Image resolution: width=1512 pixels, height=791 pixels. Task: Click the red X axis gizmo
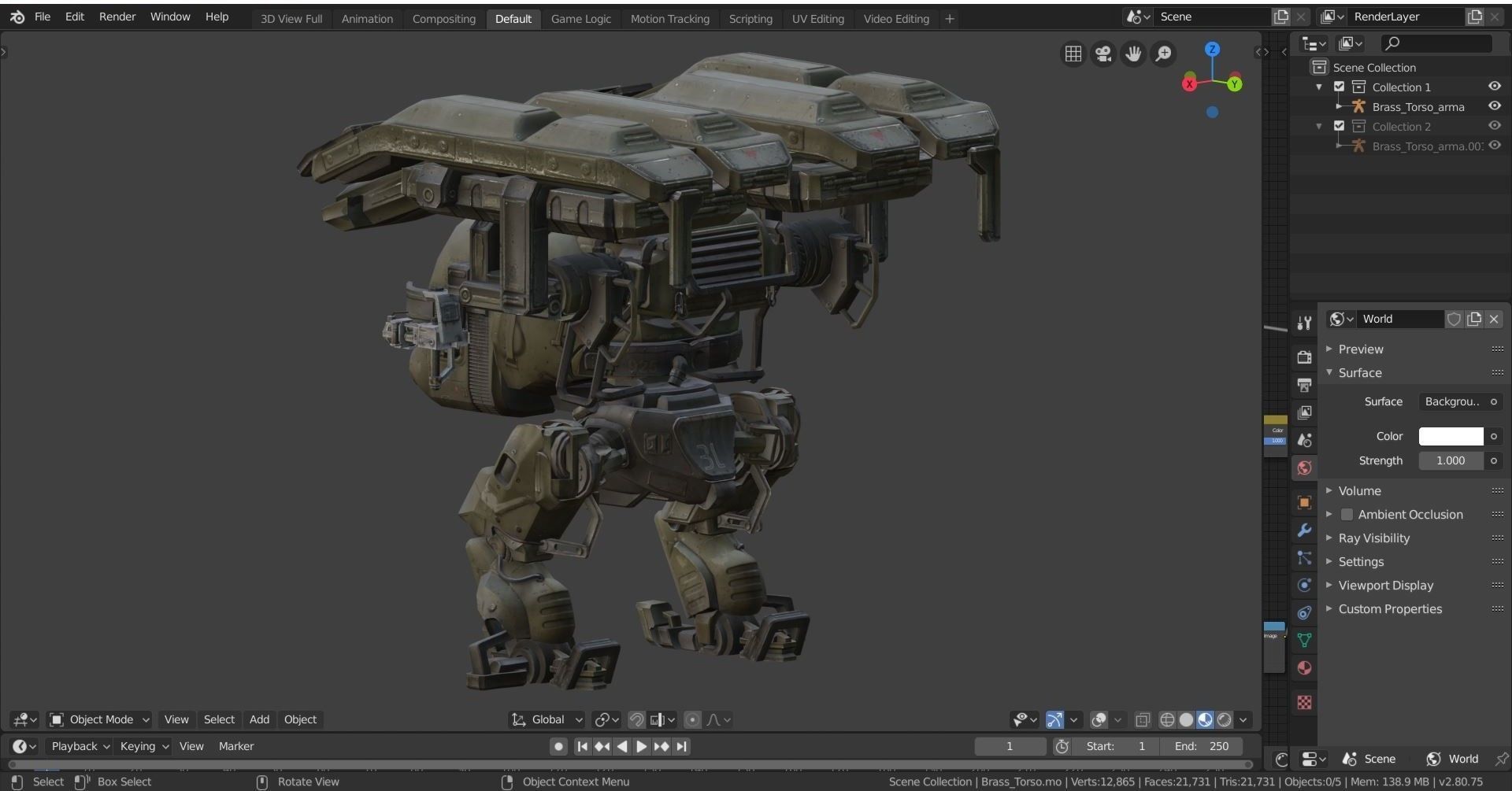pyautogui.click(x=1189, y=83)
